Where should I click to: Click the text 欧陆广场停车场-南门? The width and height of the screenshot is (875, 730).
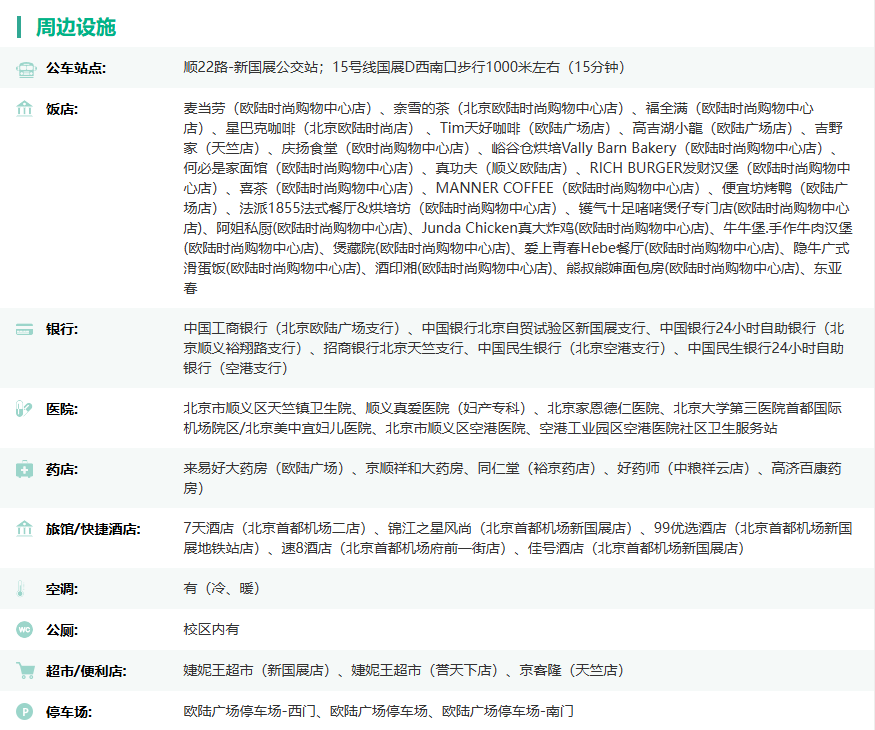tap(508, 711)
